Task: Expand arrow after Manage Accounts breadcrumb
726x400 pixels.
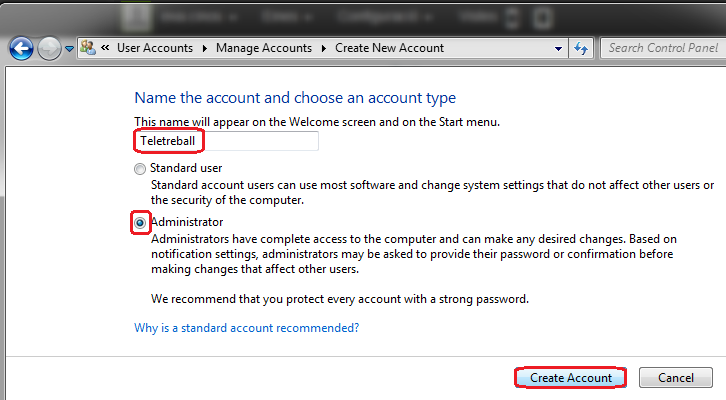Action: (x=322, y=48)
